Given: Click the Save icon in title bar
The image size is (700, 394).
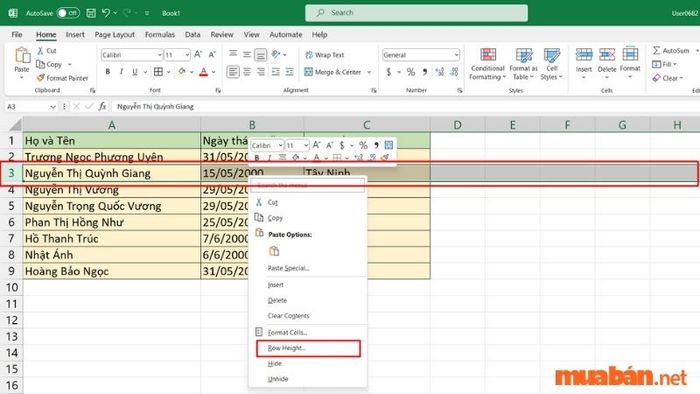Looking at the screenshot, I should click(x=91, y=13).
